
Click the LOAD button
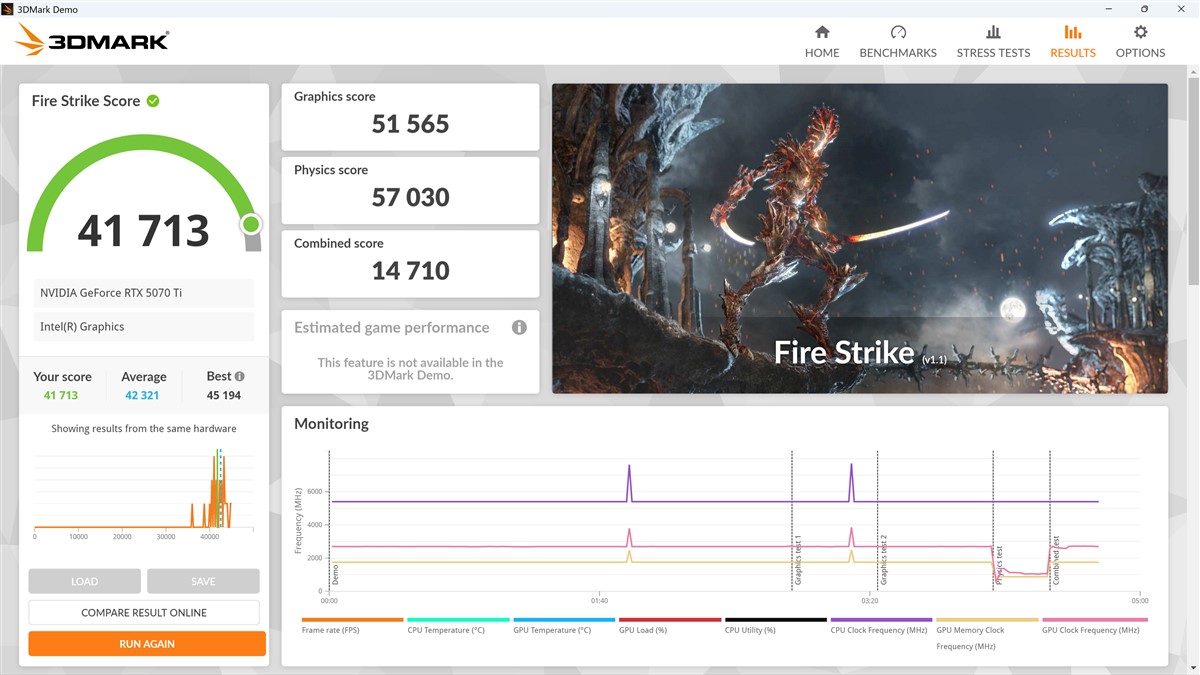(x=85, y=581)
